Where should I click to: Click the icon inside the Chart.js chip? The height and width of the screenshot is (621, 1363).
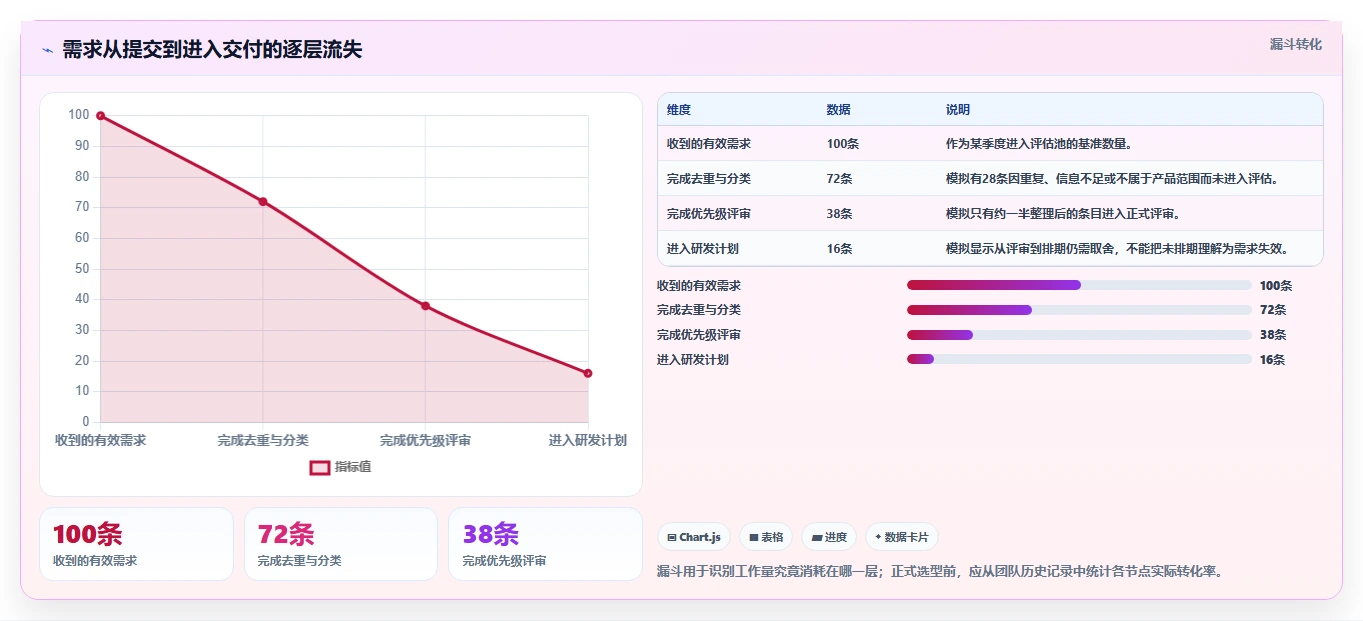coord(672,537)
